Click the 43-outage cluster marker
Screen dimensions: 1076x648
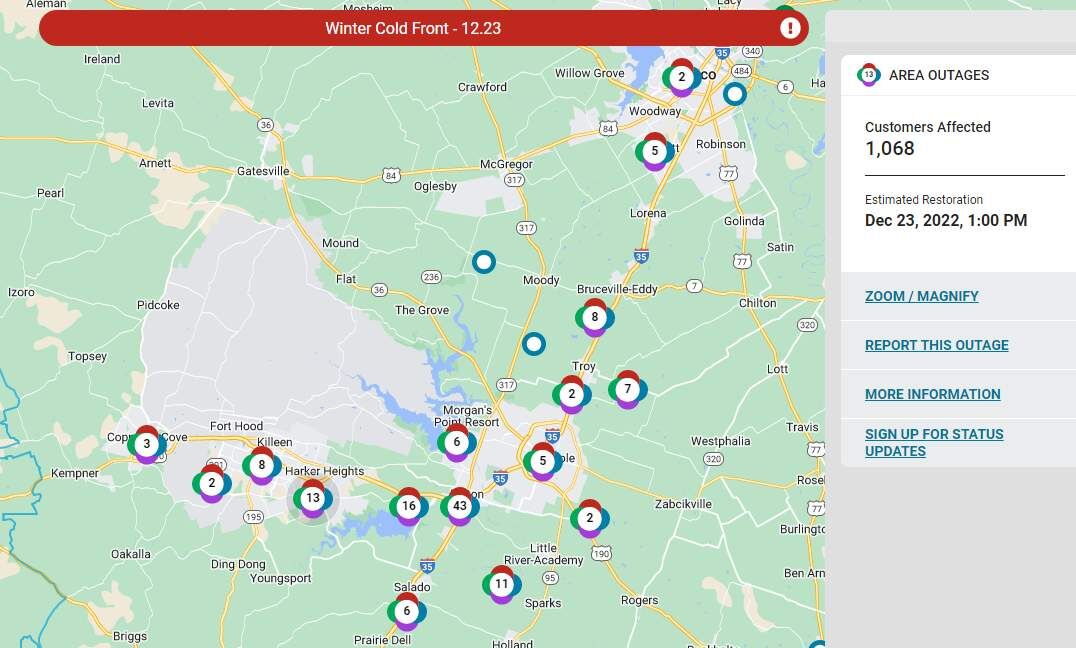coord(460,506)
